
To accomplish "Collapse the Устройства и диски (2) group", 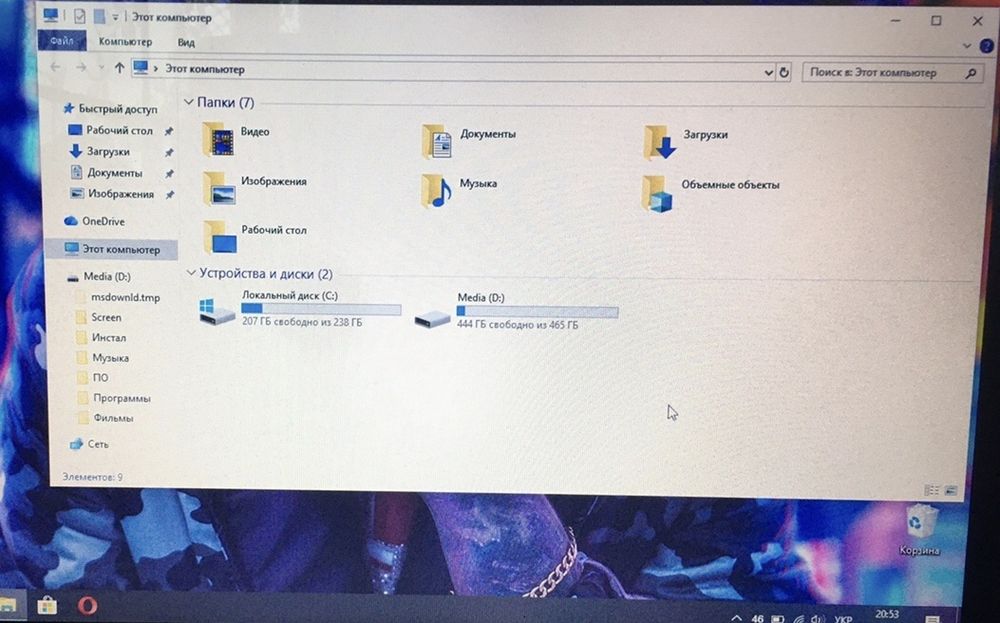I will [190, 273].
